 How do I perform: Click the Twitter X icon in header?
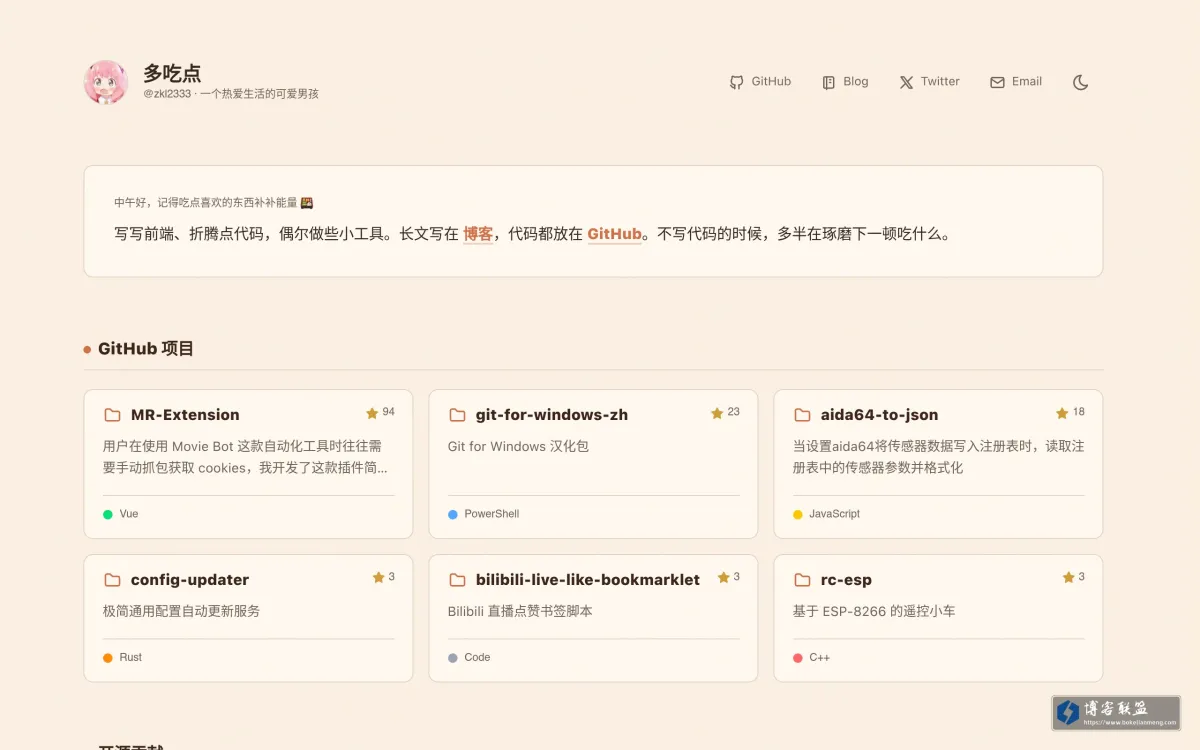tap(906, 82)
